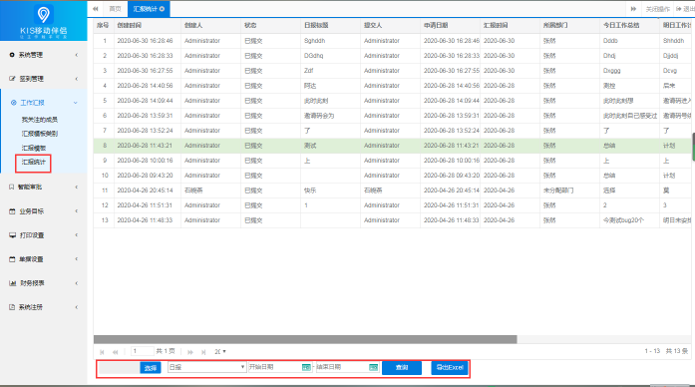Click the 签到管理 edit icon in sidebar
This screenshot has width=695, height=387.
[x=12, y=79]
